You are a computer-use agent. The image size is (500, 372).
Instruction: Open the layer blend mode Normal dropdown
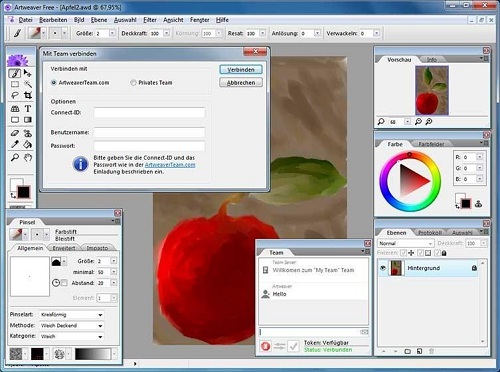406,243
